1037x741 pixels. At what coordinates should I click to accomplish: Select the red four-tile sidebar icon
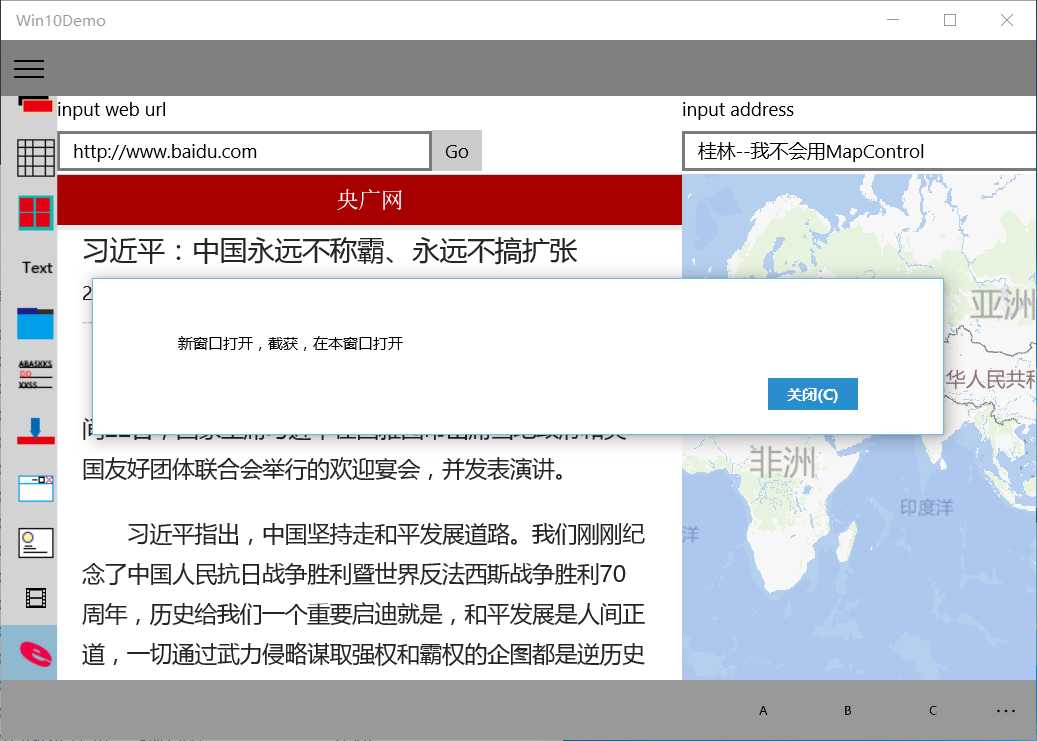click(x=36, y=213)
